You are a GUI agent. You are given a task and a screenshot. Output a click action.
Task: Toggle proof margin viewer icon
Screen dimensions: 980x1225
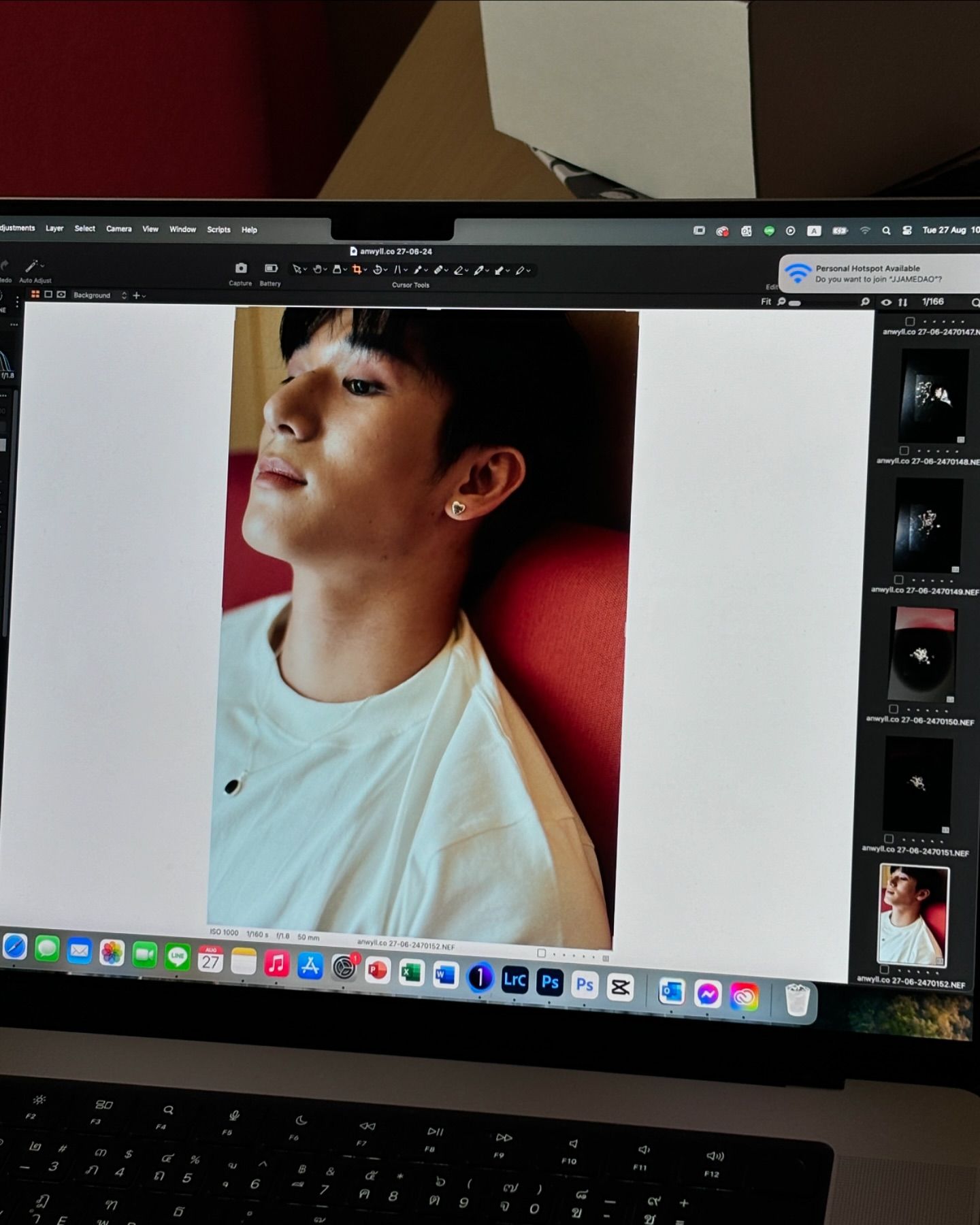[61, 295]
